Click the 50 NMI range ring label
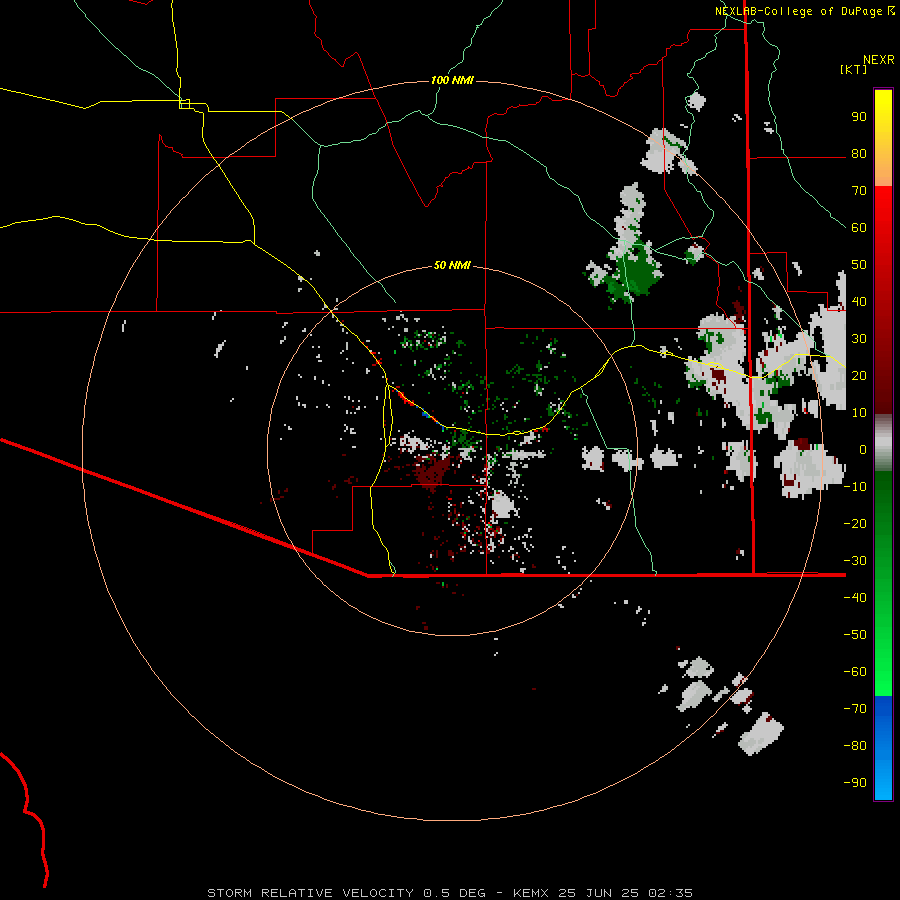900x900 pixels. (x=452, y=265)
